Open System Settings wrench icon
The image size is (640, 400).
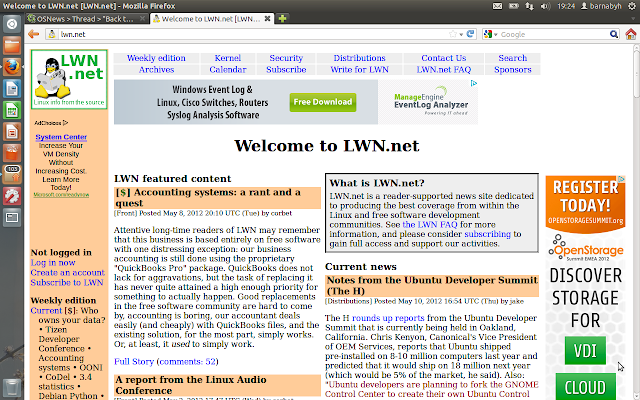[12, 196]
